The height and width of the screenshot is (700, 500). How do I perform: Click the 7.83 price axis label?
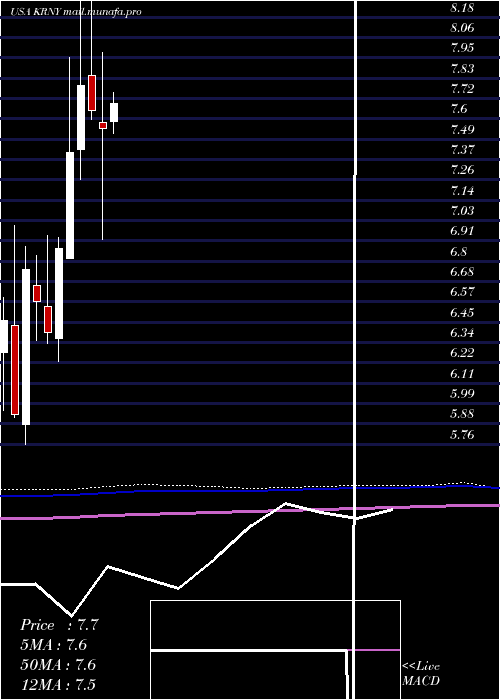[462, 69]
